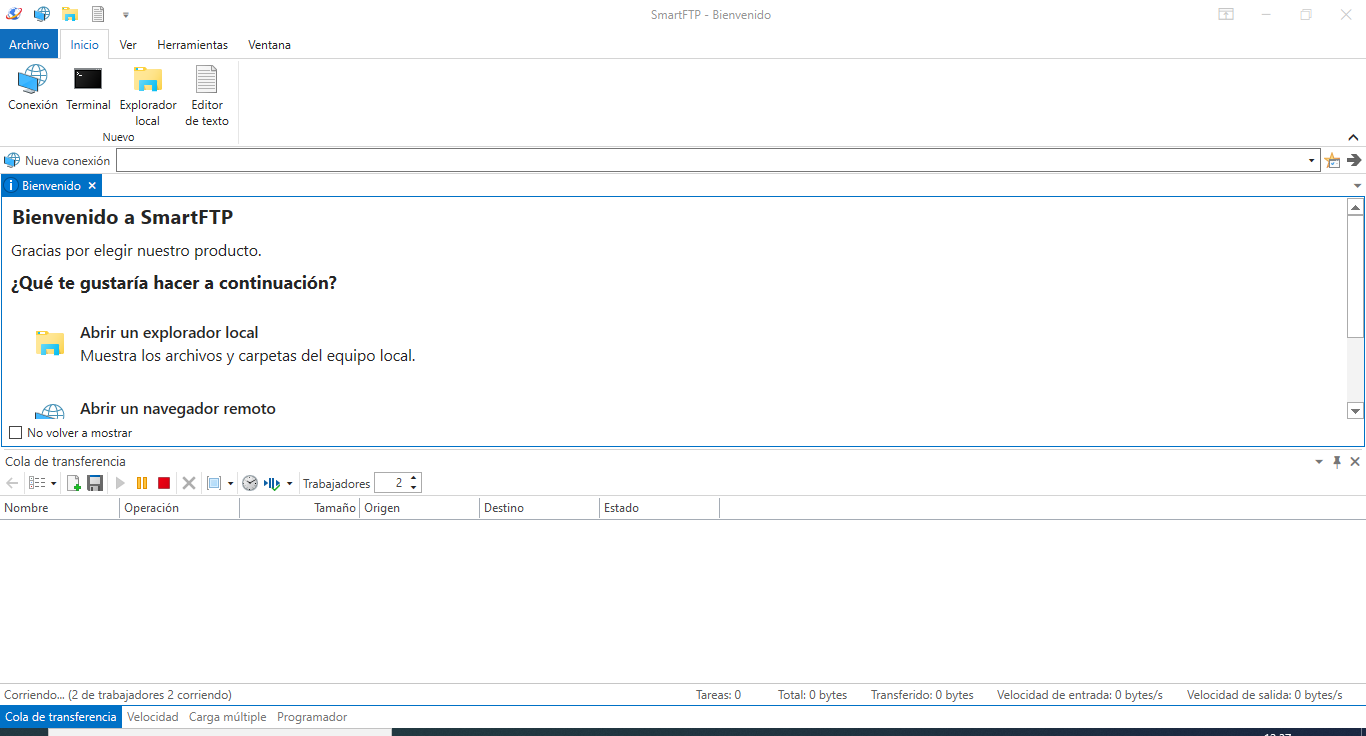Image resolution: width=1366 pixels, height=736 pixels.
Task: Open favorites star icon beside address bar
Action: [x=1332, y=160]
